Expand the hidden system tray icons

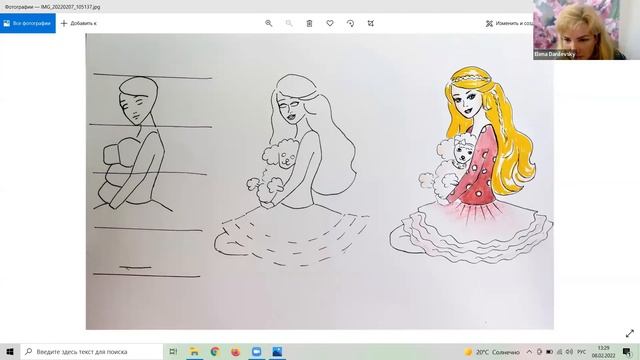529,352
